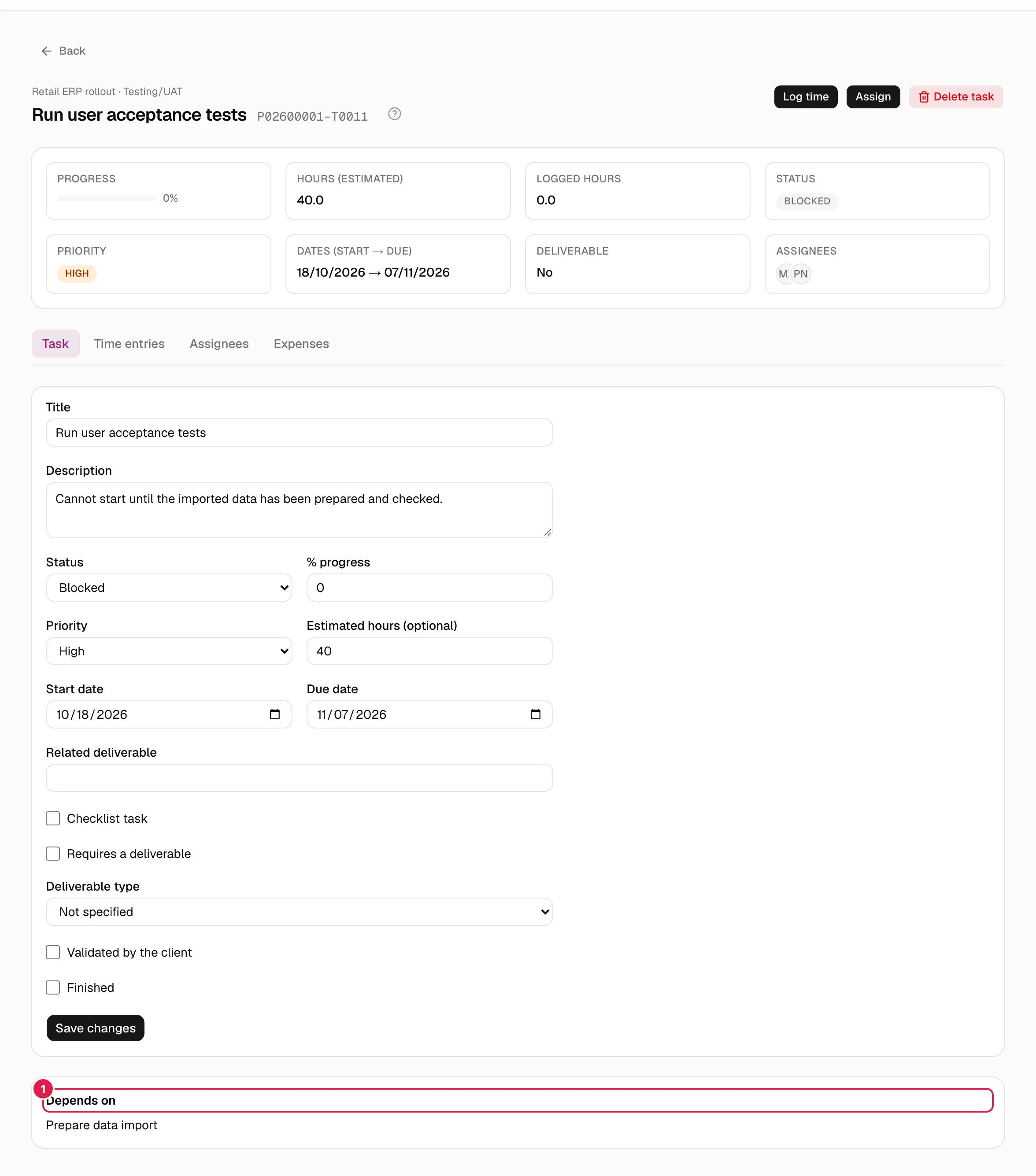Image resolution: width=1036 pixels, height=1176 pixels.
Task: Click the HIGH priority badge
Action: (77, 273)
